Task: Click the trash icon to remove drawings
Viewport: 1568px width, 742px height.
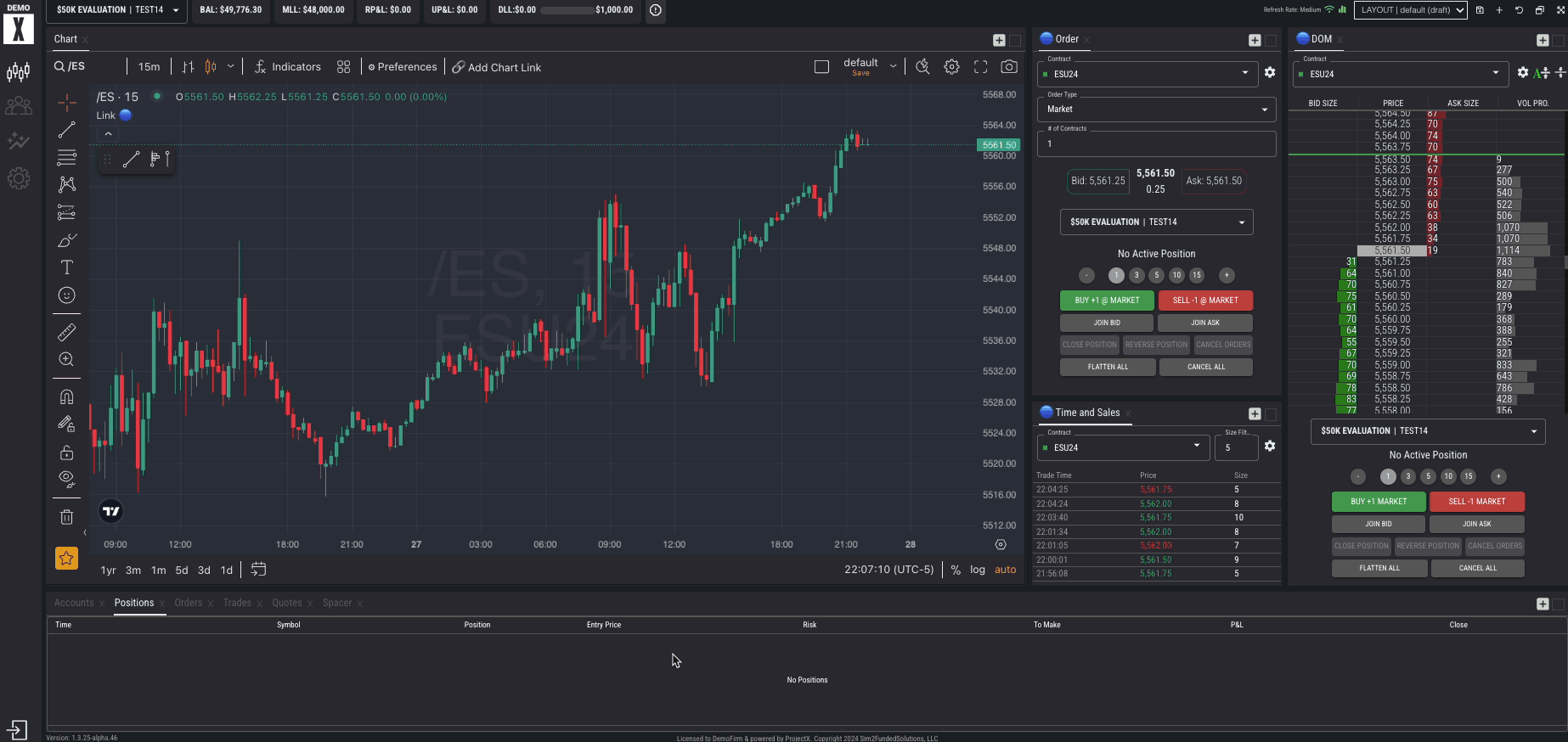Action: 66,517
